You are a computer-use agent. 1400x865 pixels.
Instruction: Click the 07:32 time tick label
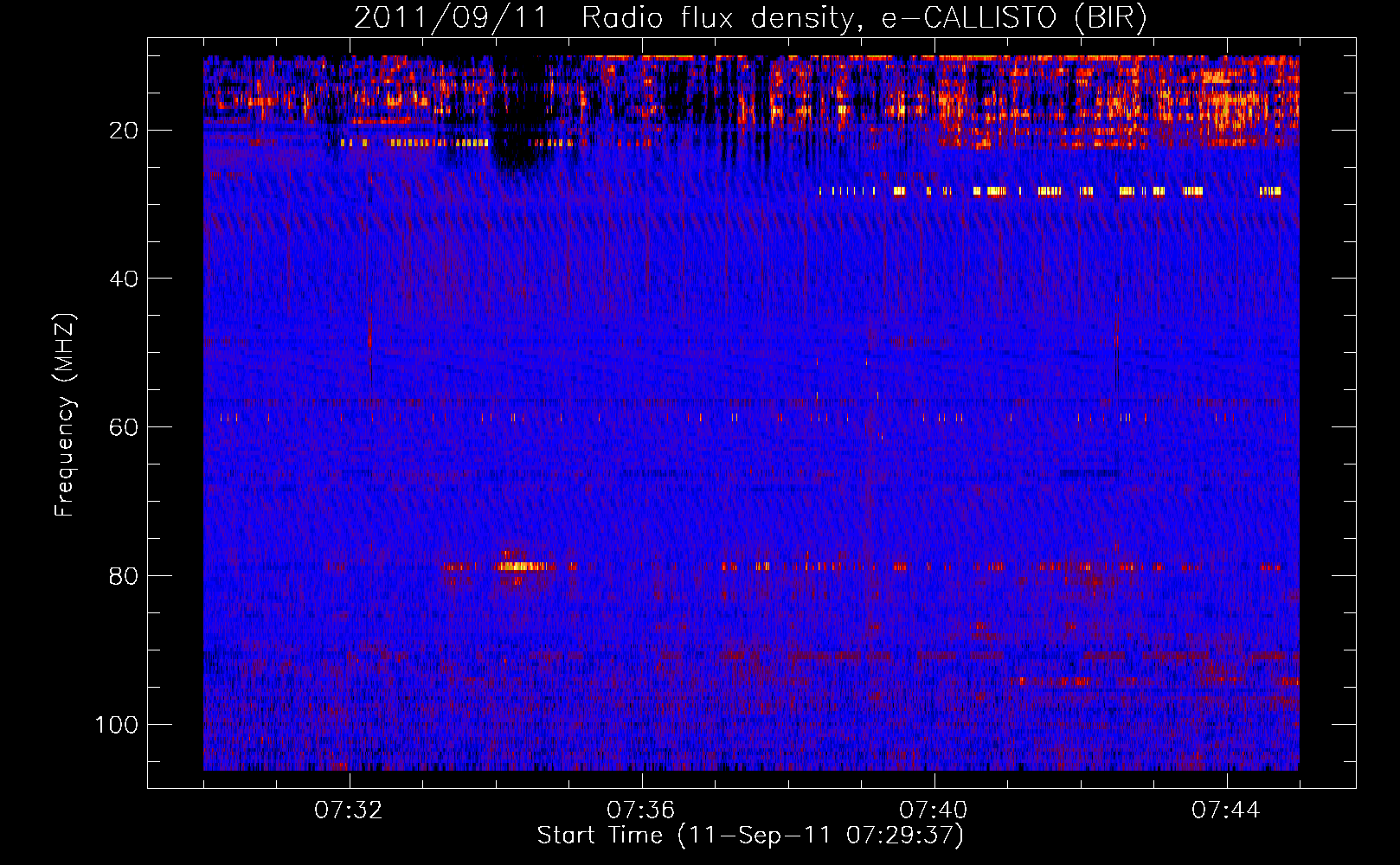(x=349, y=811)
